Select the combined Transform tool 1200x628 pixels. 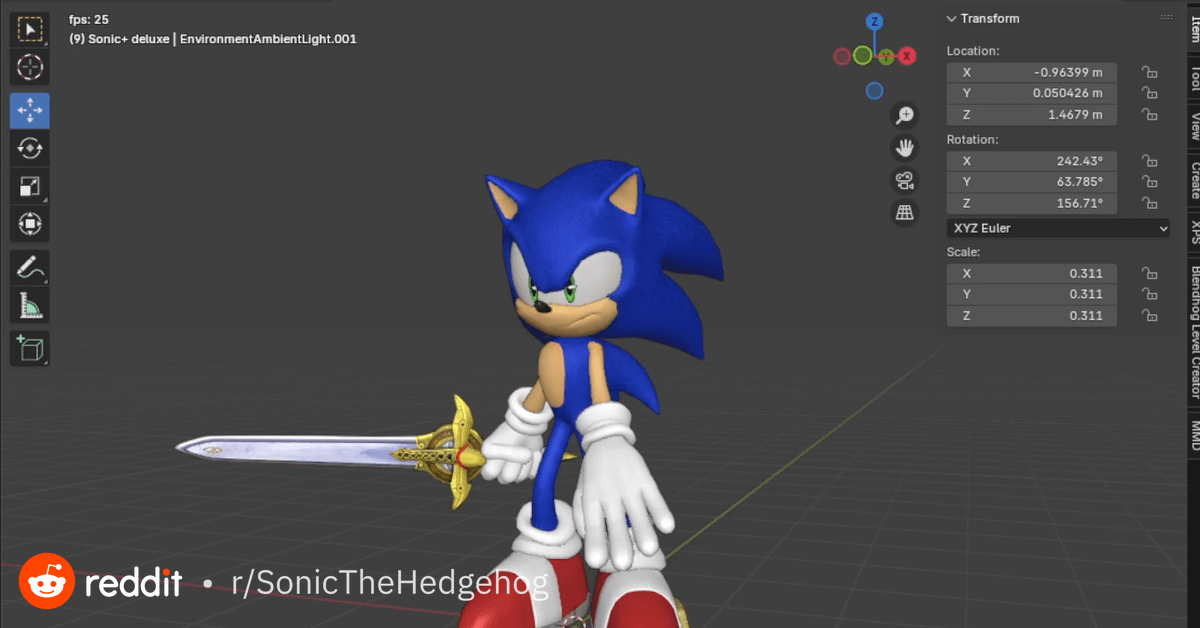click(x=30, y=224)
